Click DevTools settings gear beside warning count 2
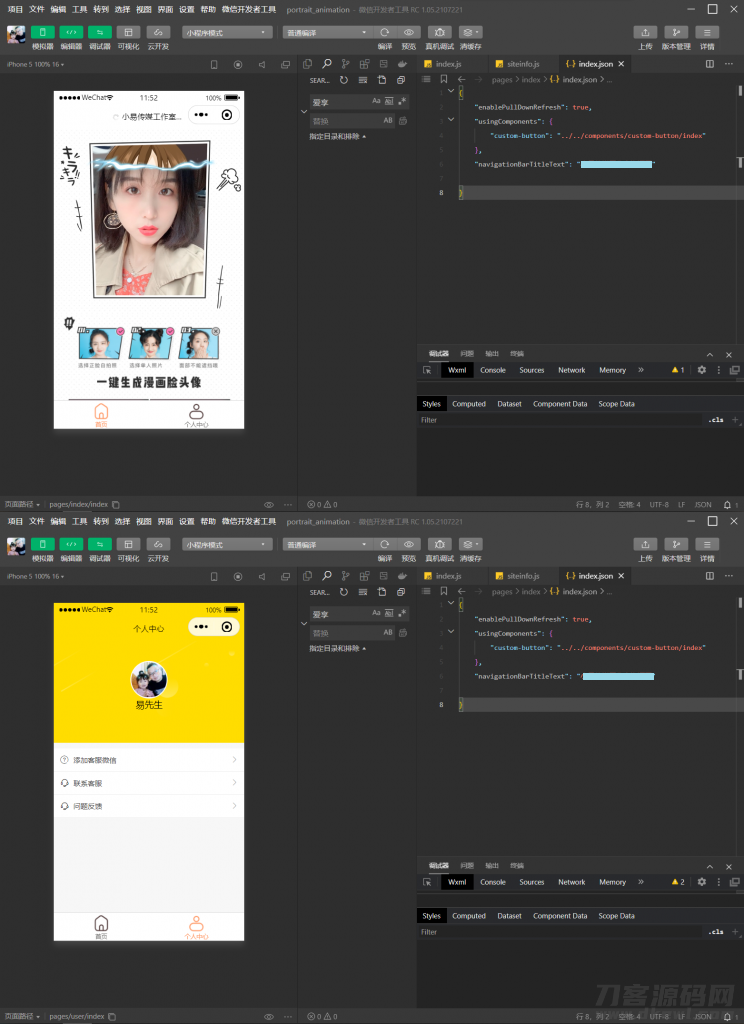Screen dimensions: 744x1024 (x=701, y=882)
